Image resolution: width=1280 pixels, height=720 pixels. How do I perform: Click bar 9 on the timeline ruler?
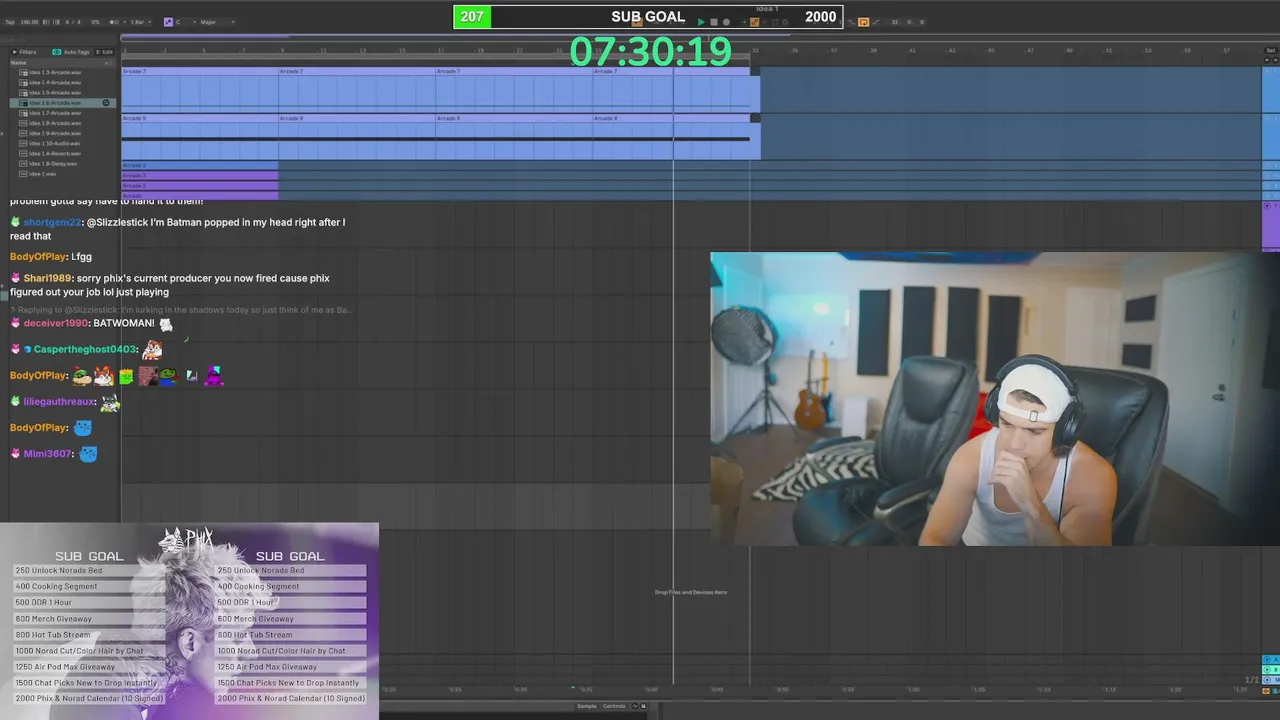[x=282, y=50]
